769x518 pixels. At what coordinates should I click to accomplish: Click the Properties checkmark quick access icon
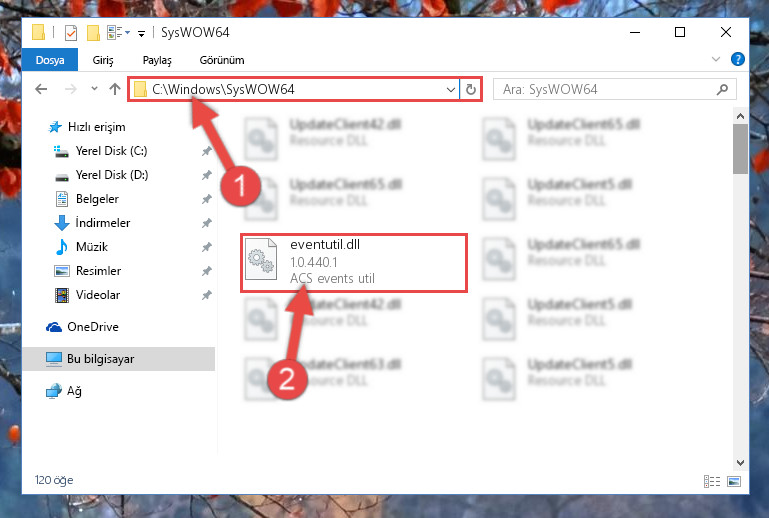pos(71,33)
